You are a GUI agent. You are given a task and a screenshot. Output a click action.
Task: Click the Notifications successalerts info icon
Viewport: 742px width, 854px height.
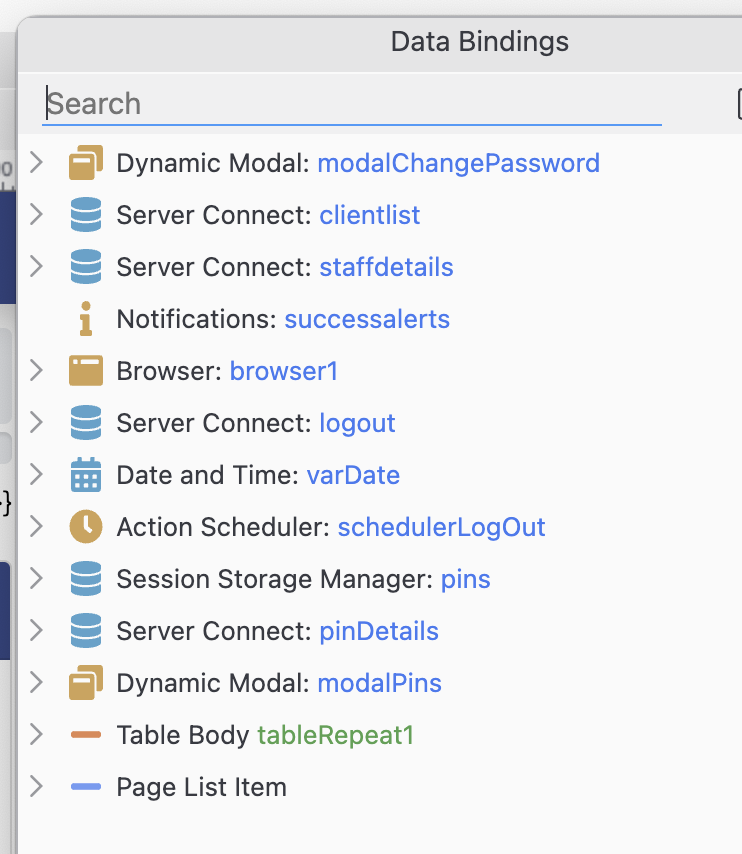click(x=86, y=319)
